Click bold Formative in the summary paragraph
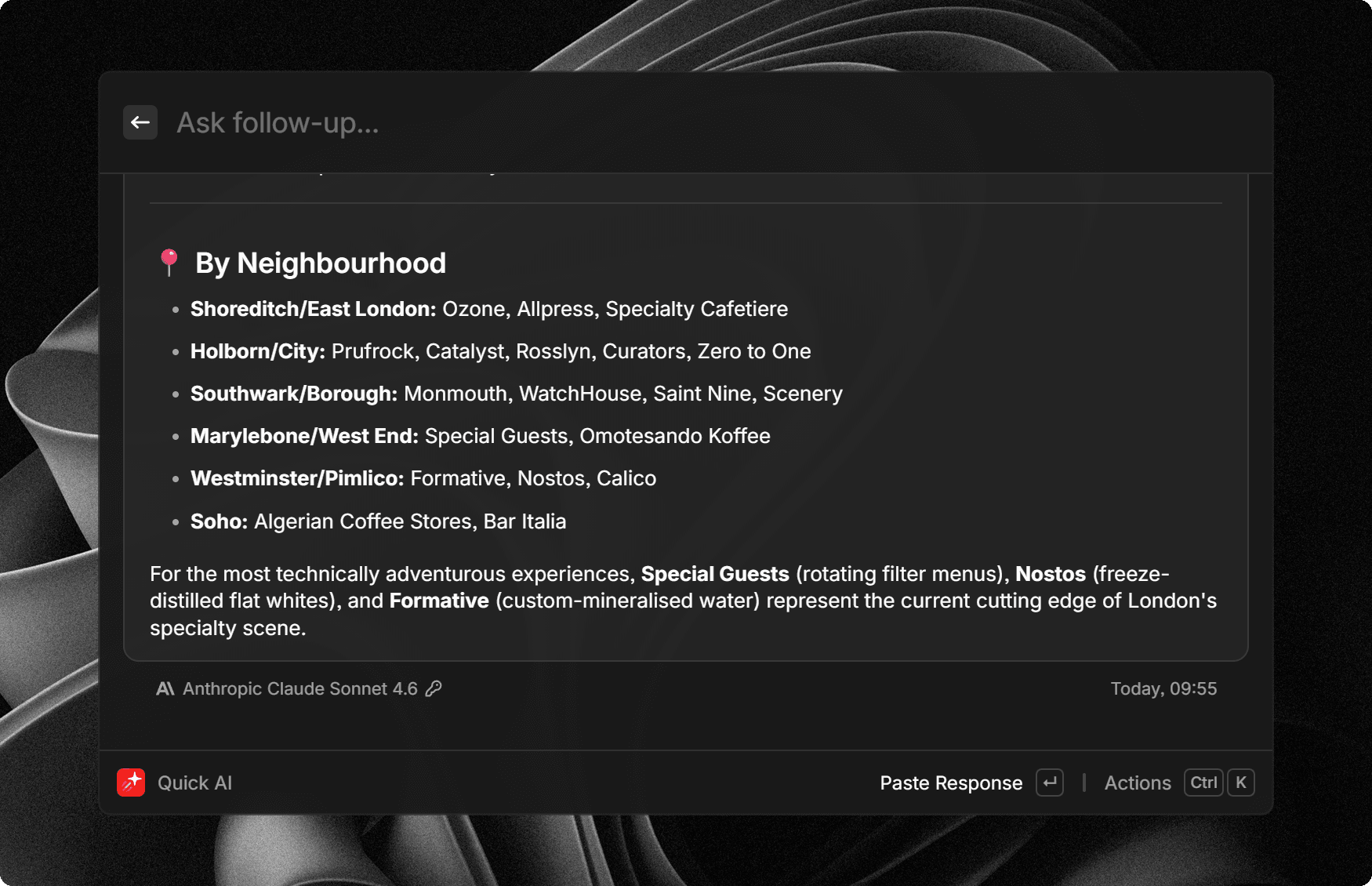This screenshot has width=1372, height=886. (439, 601)
